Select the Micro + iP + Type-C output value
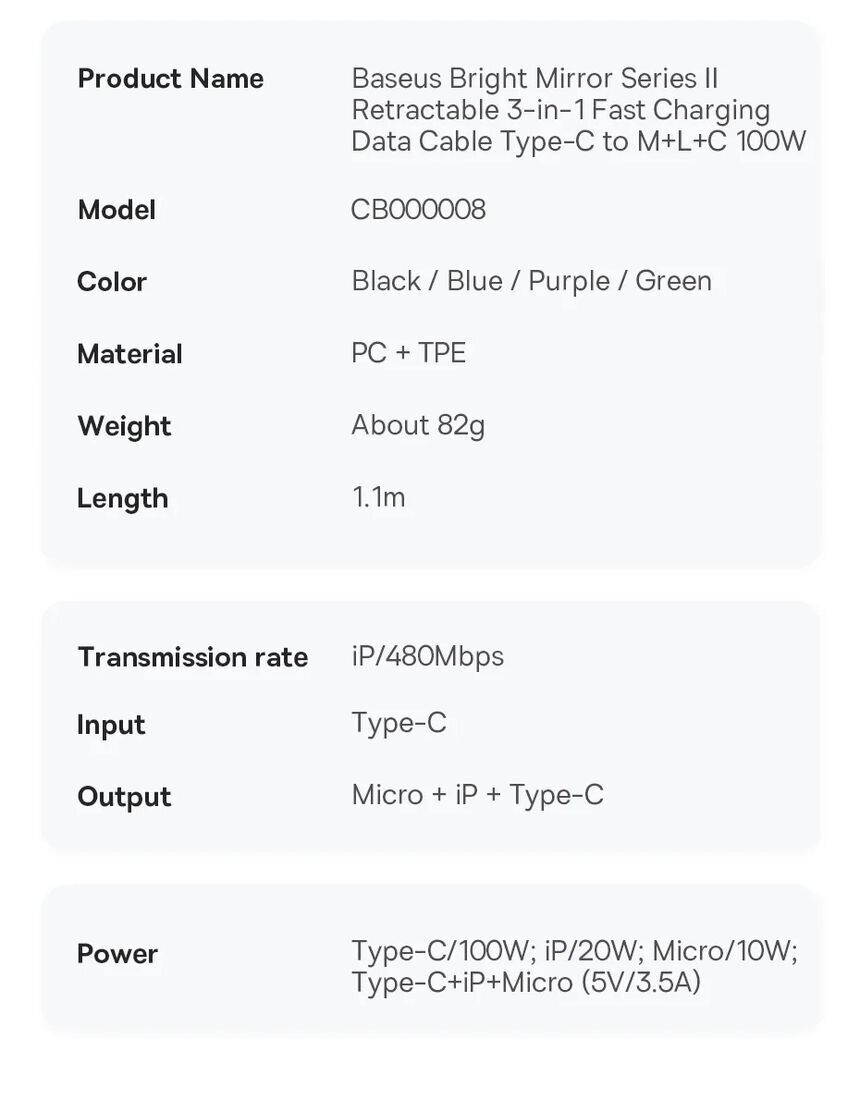860x1100 pixels. click(477, 795)
